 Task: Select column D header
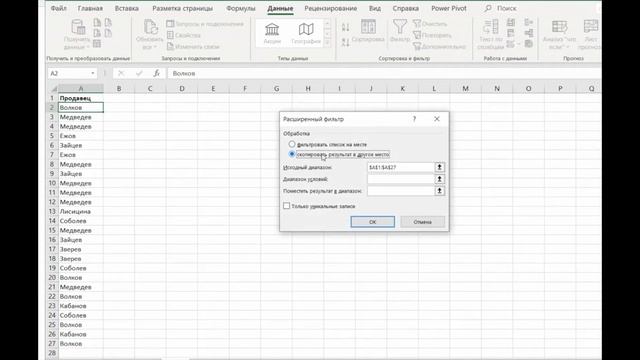[x=182, y=89]
